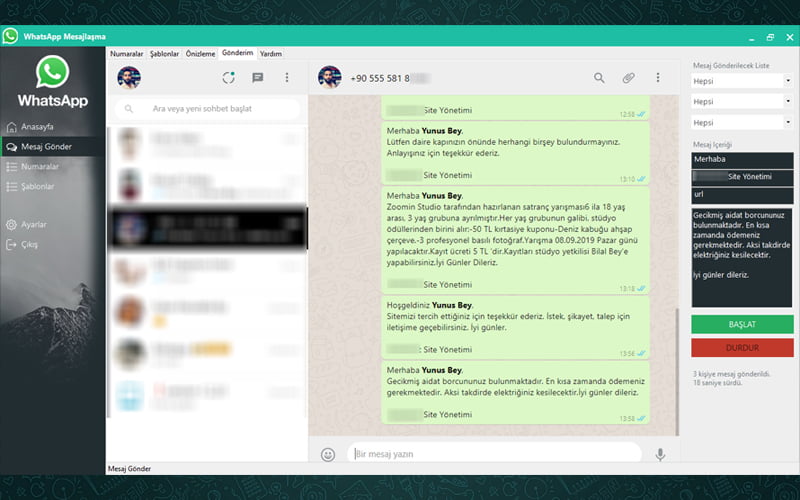The image size is (800, 500).
Task: Click own profile avatar above chat list
Action: tap(129, 78)
